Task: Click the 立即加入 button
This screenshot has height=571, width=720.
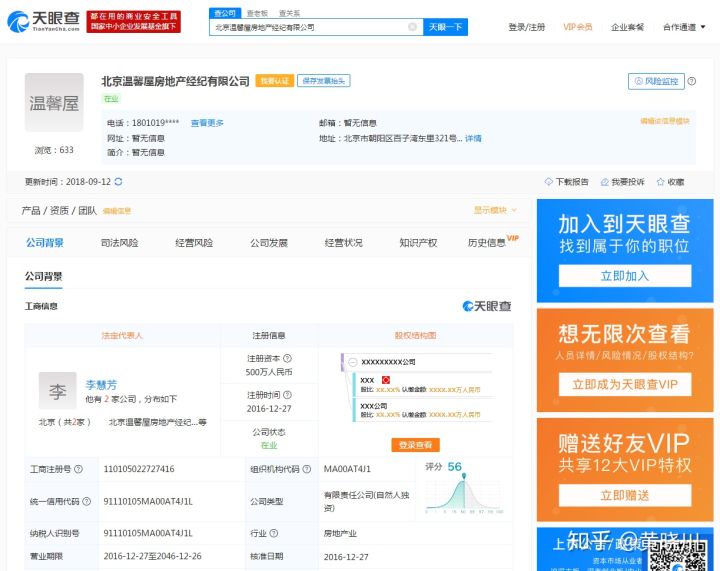Action: (x=625, y=276)
